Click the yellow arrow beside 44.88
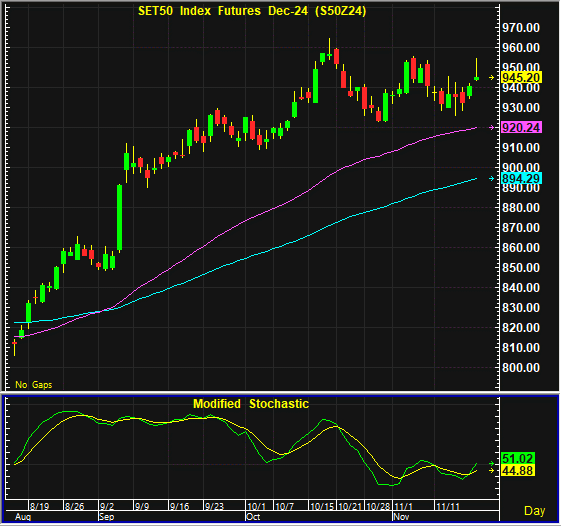This screenshot has width=561, height=526. click(492, 471)
